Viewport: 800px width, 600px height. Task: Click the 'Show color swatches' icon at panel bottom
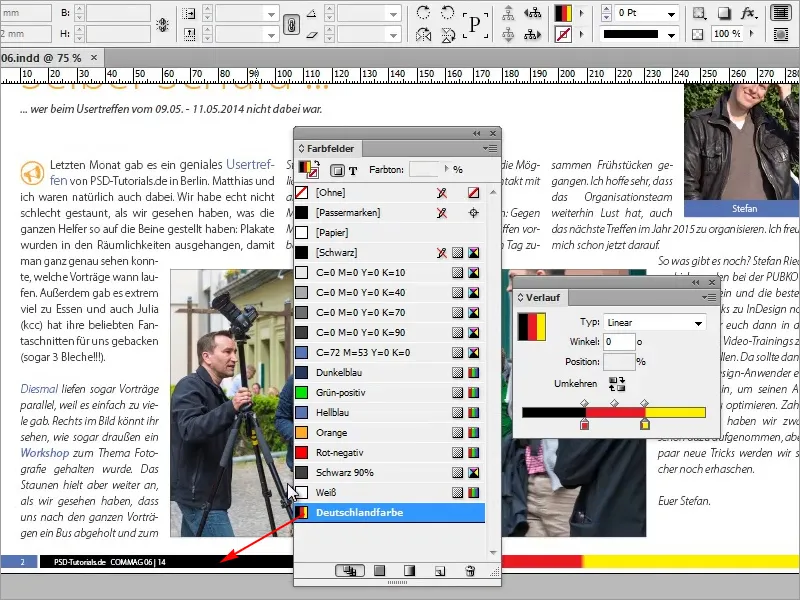pos(377,570)
